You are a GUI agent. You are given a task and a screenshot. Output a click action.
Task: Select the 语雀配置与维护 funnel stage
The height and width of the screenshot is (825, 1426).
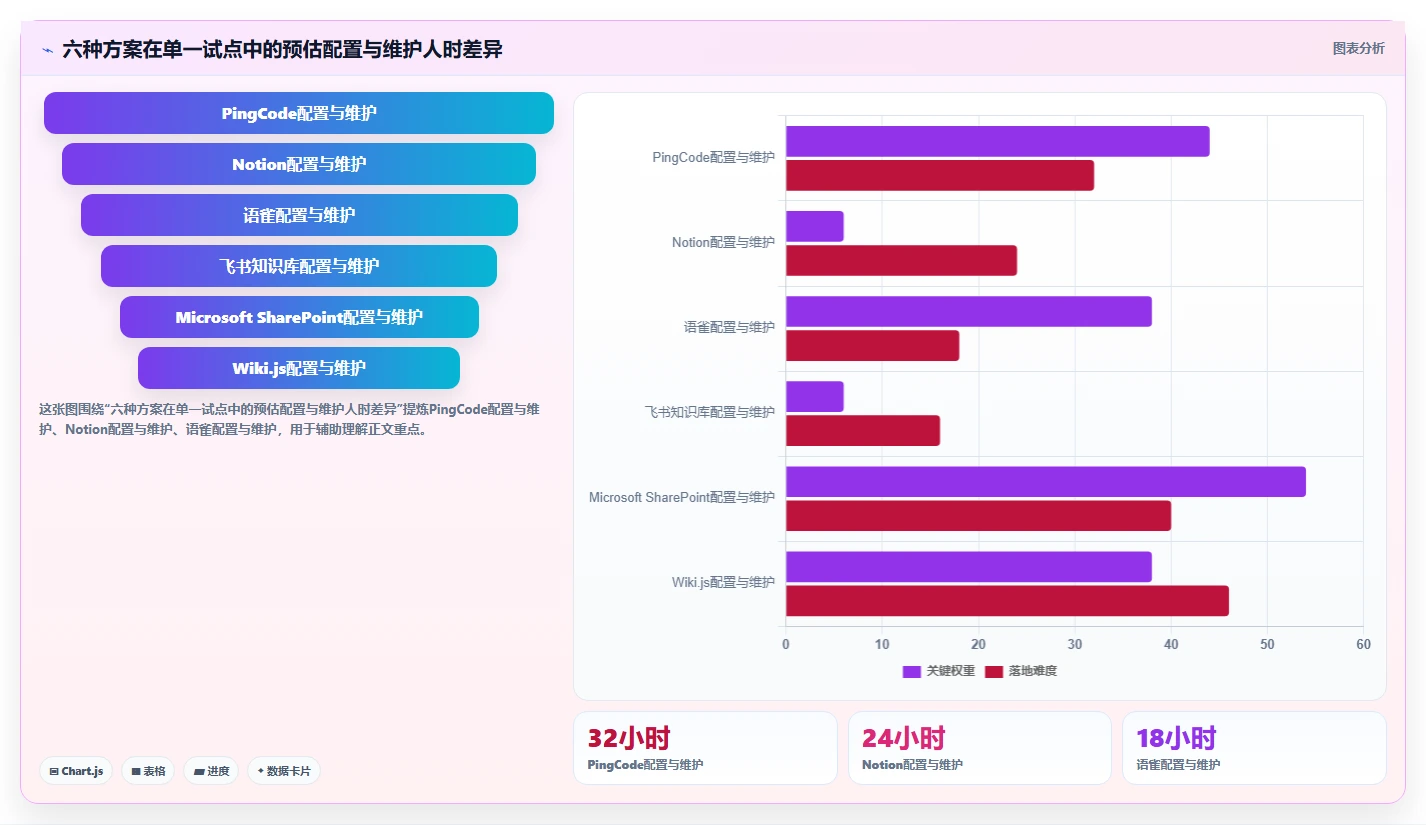coord(299,215)
